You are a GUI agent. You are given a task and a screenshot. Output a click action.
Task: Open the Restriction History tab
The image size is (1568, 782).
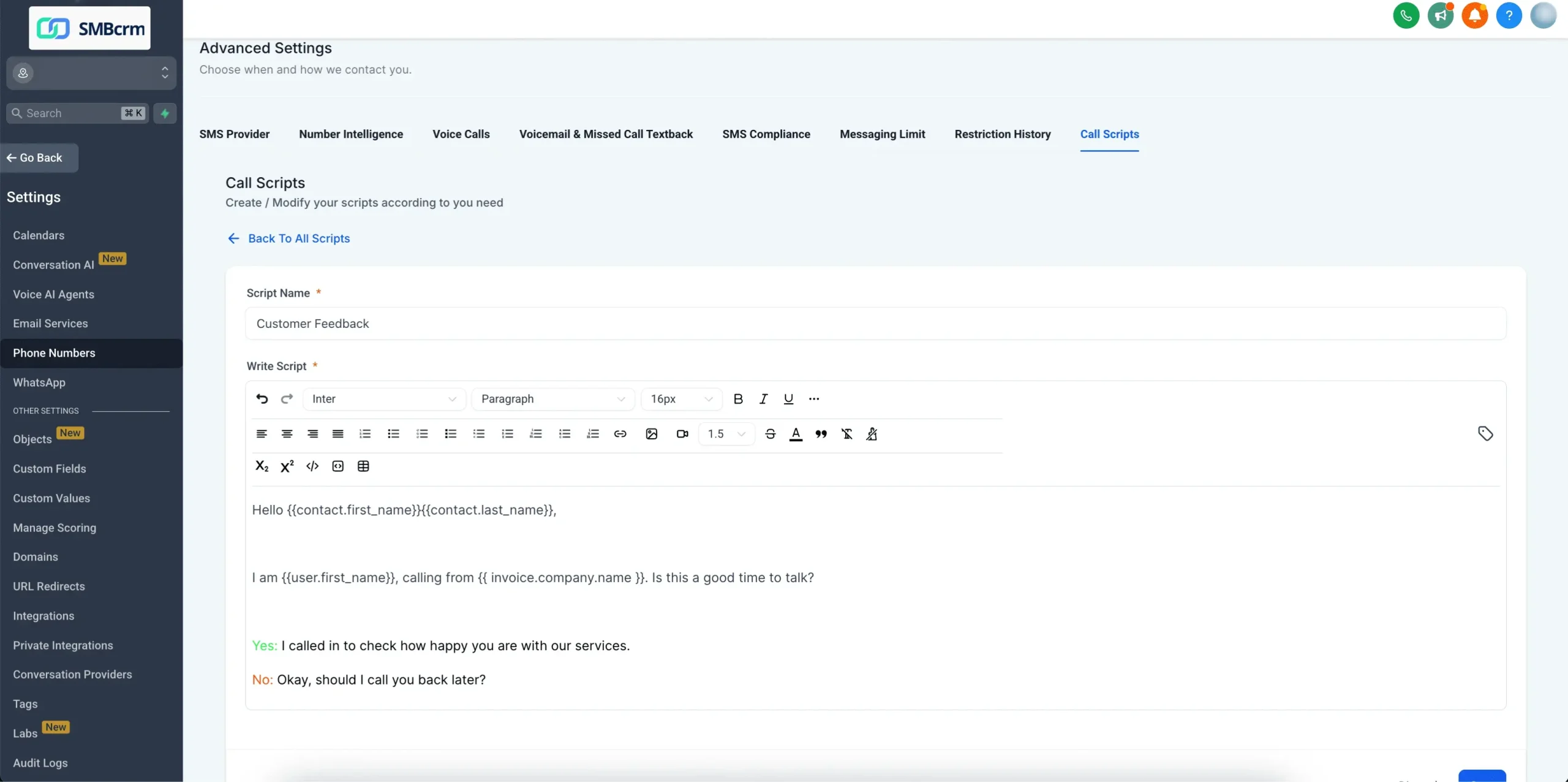tap(1003, 134)
